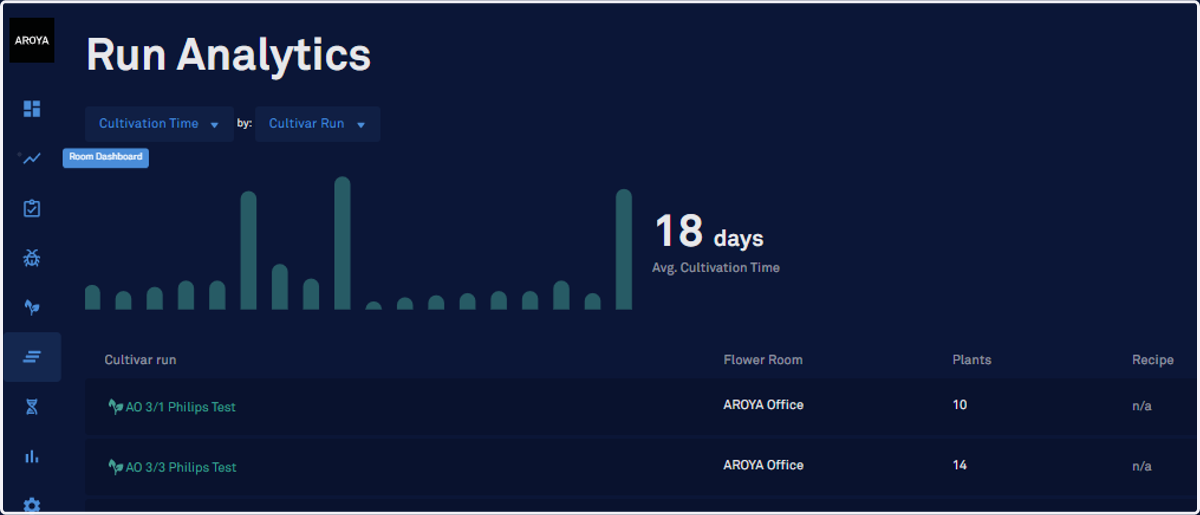Open the Cultivation Time dropdown
The width and height of the screenshot is (1200, 515).
[x=159, y=124]
